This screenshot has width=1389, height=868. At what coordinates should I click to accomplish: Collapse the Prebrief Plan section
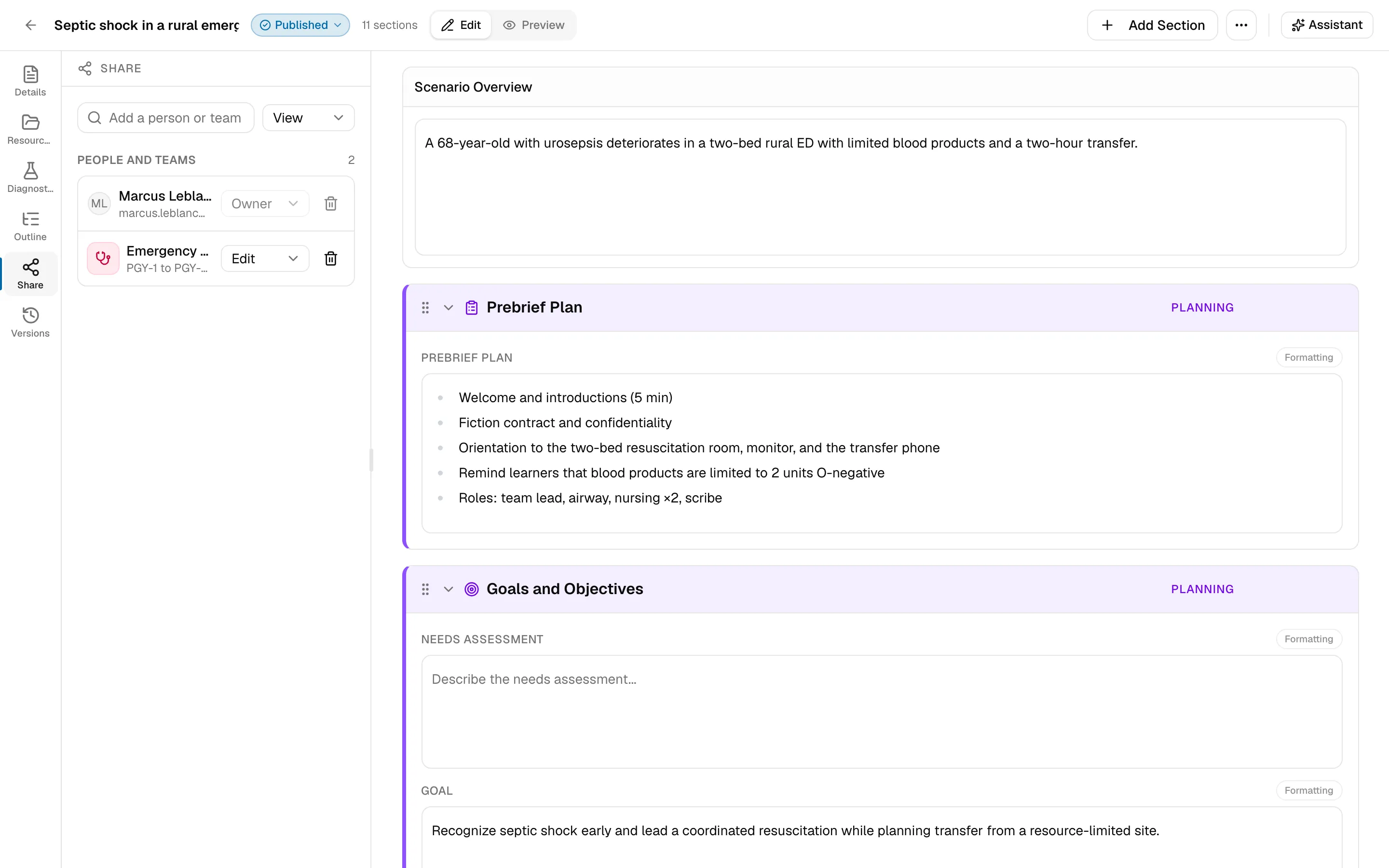(x=448, y=308)
